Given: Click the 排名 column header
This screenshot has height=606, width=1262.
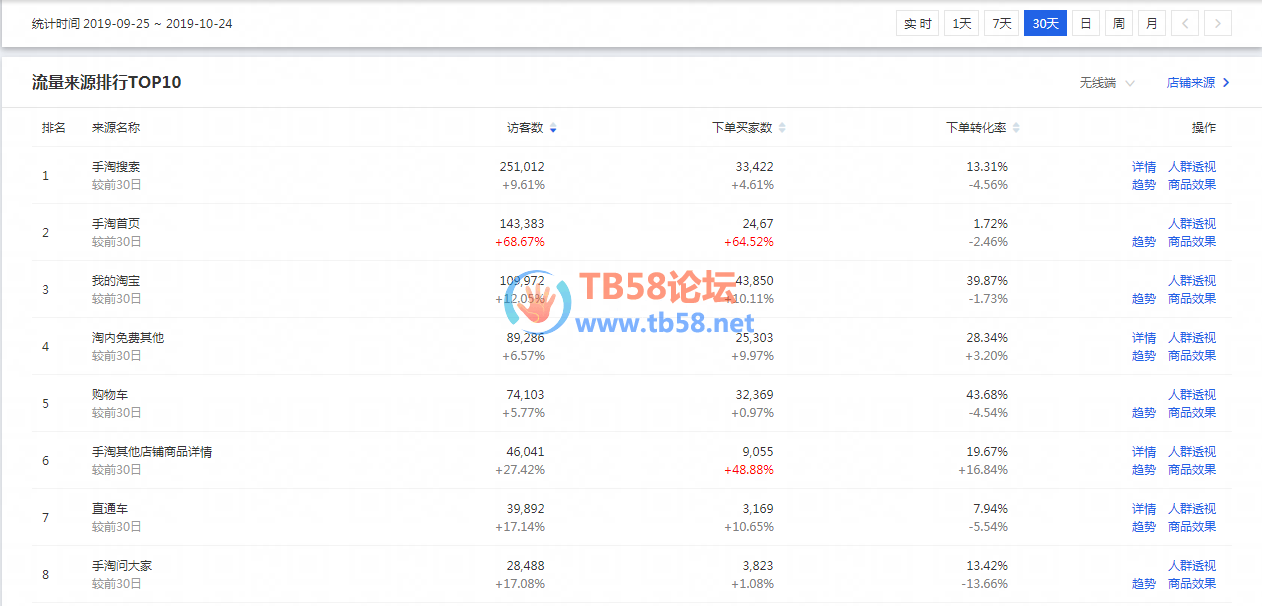Looking at the screenshot, I should [54, 128].
